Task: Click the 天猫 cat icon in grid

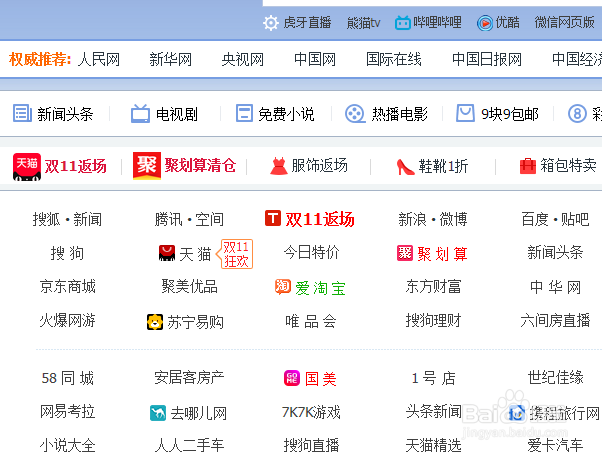Action: (x=167, y=253)
